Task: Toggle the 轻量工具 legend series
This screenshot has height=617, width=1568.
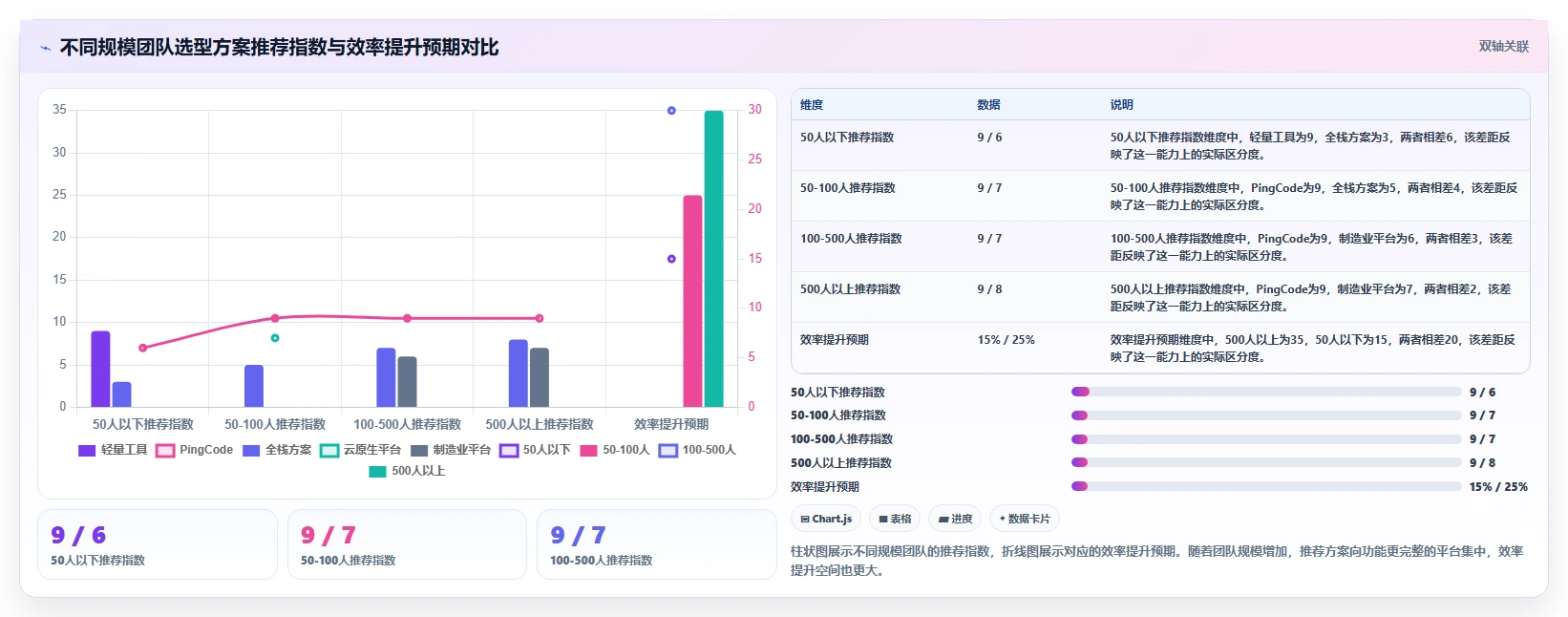Action: coord(113,450)
